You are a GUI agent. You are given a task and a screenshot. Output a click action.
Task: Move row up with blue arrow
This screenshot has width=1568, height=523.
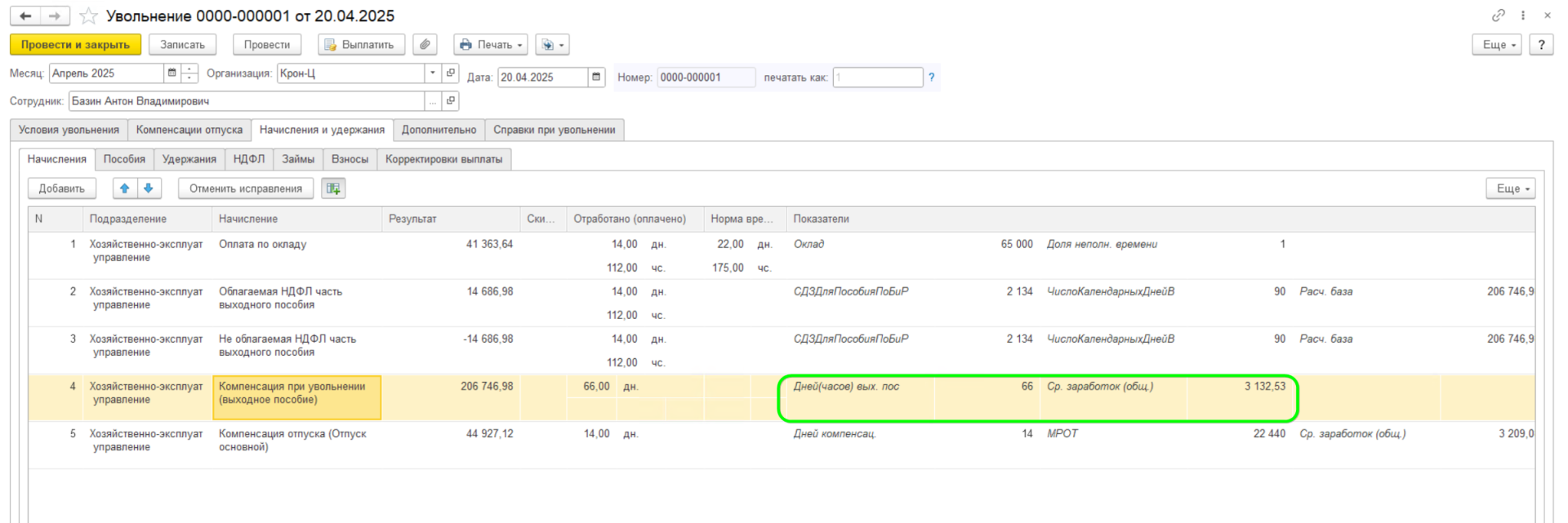click(124, 188)
